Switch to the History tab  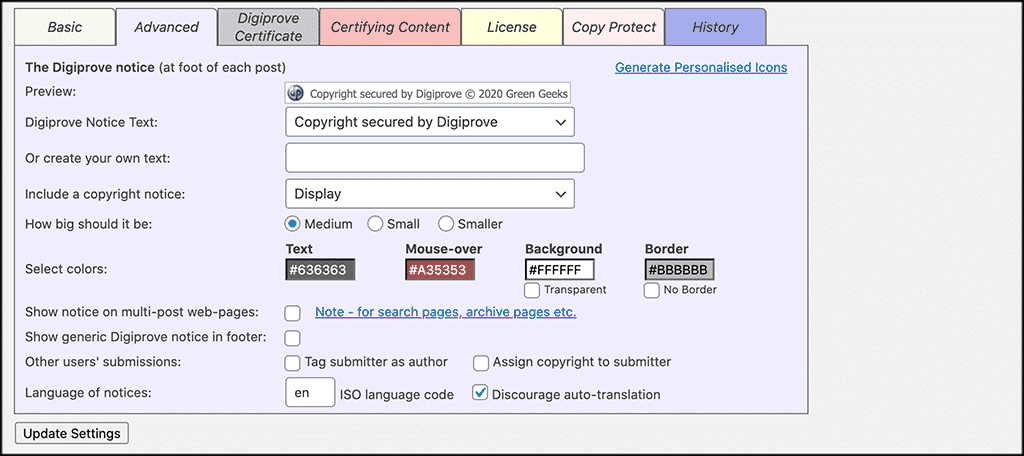(715, 27)
